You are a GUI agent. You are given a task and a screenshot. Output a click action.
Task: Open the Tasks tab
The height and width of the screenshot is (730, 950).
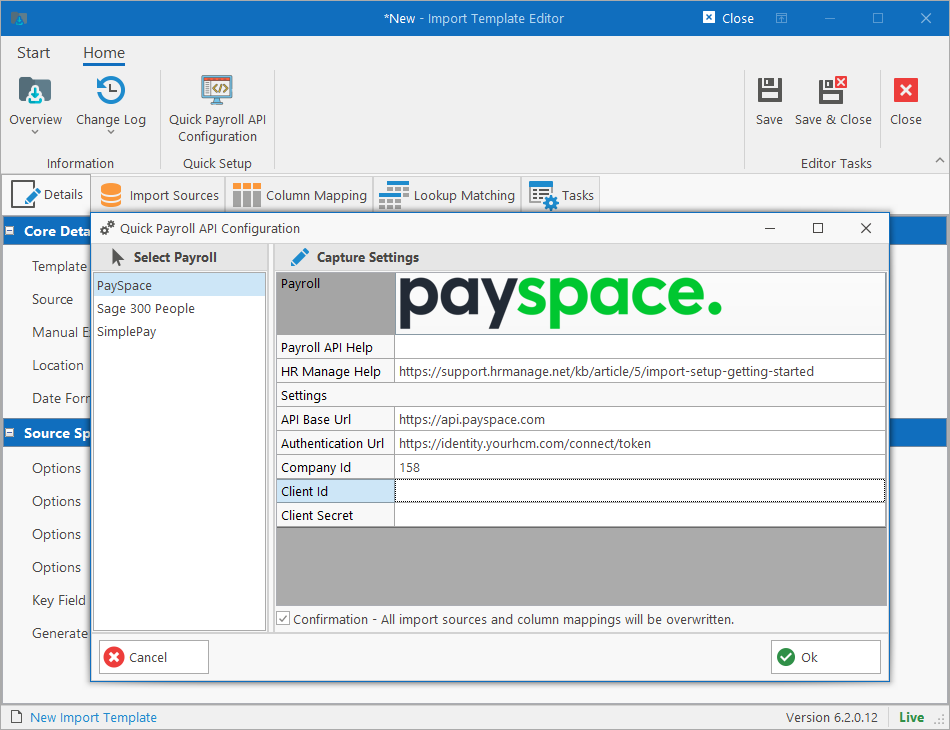(560, 194)
